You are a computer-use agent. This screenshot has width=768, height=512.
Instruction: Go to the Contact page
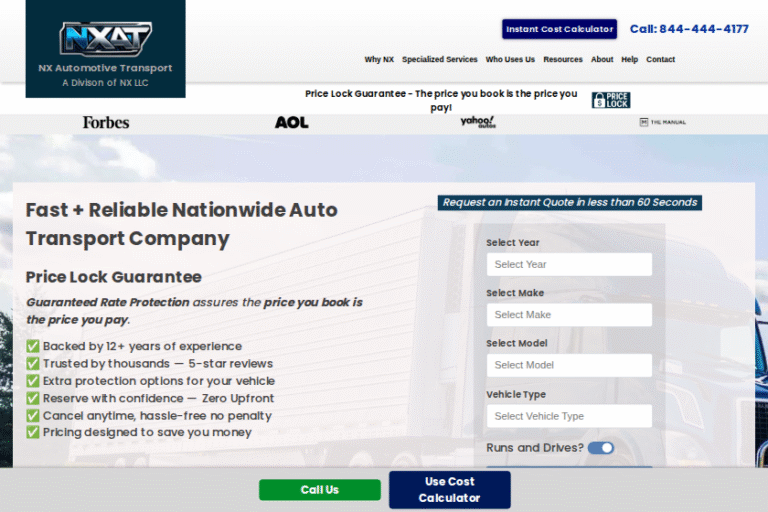point(660,60)
